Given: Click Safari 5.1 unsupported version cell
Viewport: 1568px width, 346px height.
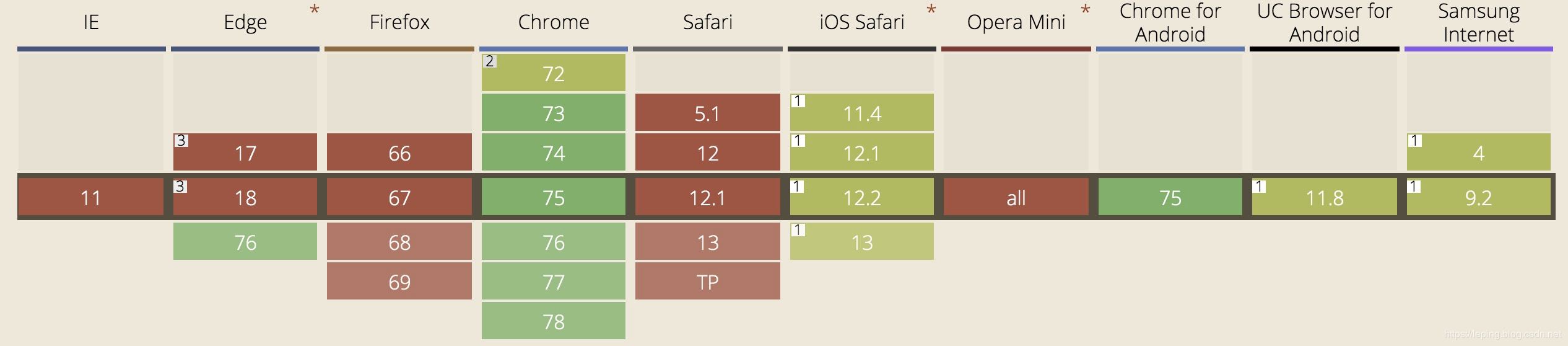Looking at the screenshot, I should tap(708, 113).
